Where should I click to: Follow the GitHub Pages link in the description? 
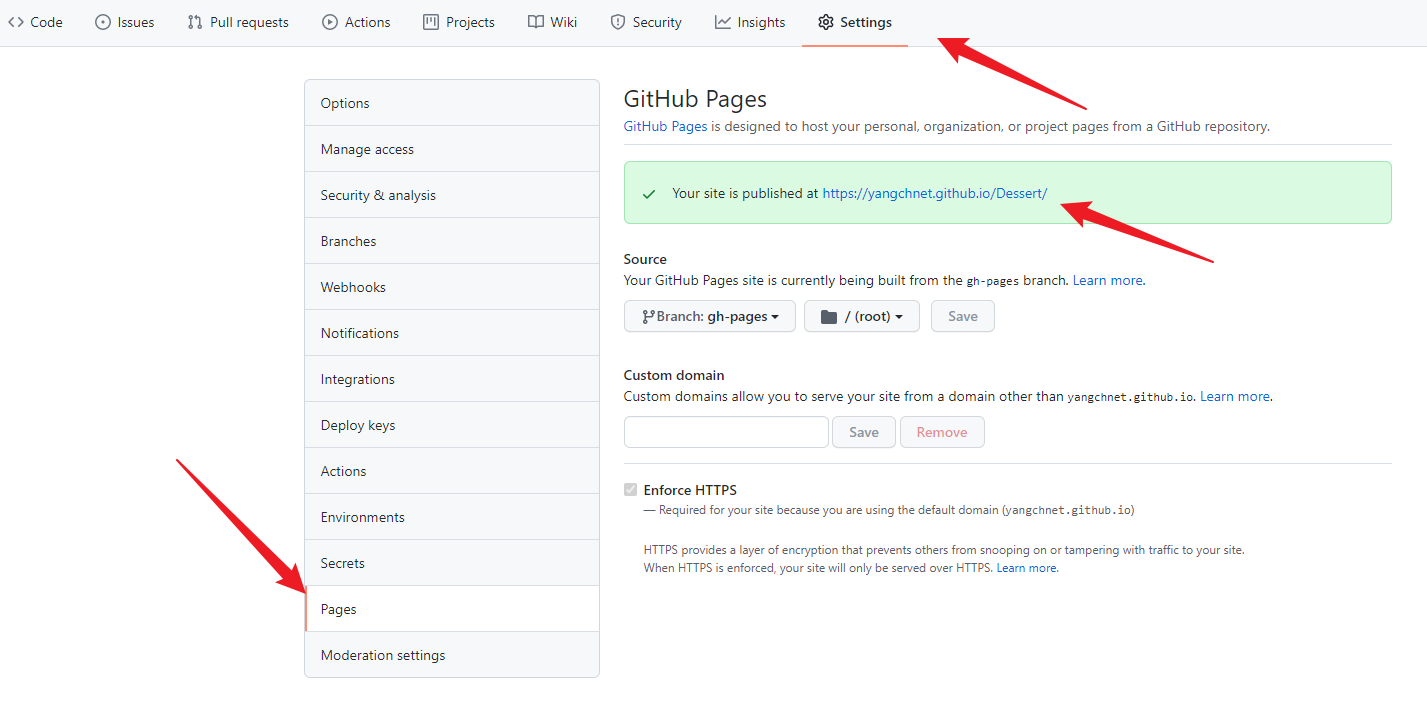(x=665, y=126)
